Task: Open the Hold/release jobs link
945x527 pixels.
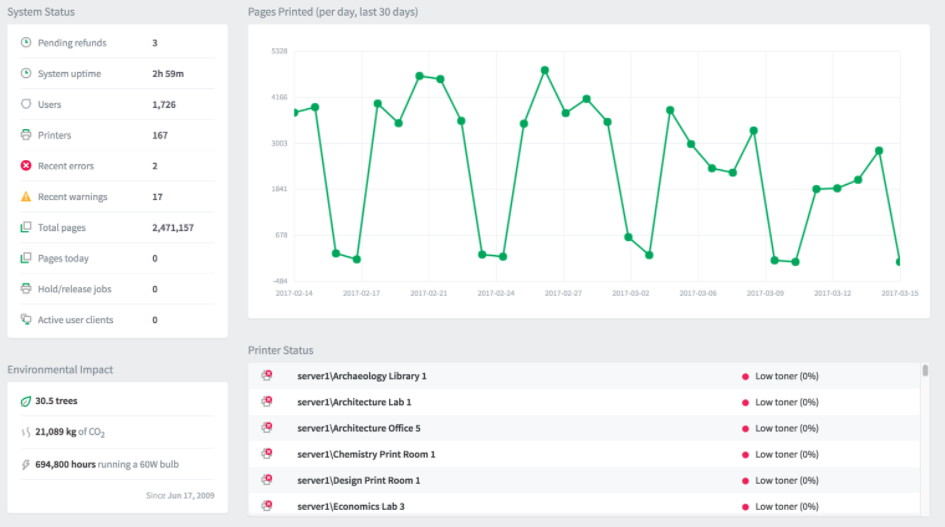Action: [75, 289]
